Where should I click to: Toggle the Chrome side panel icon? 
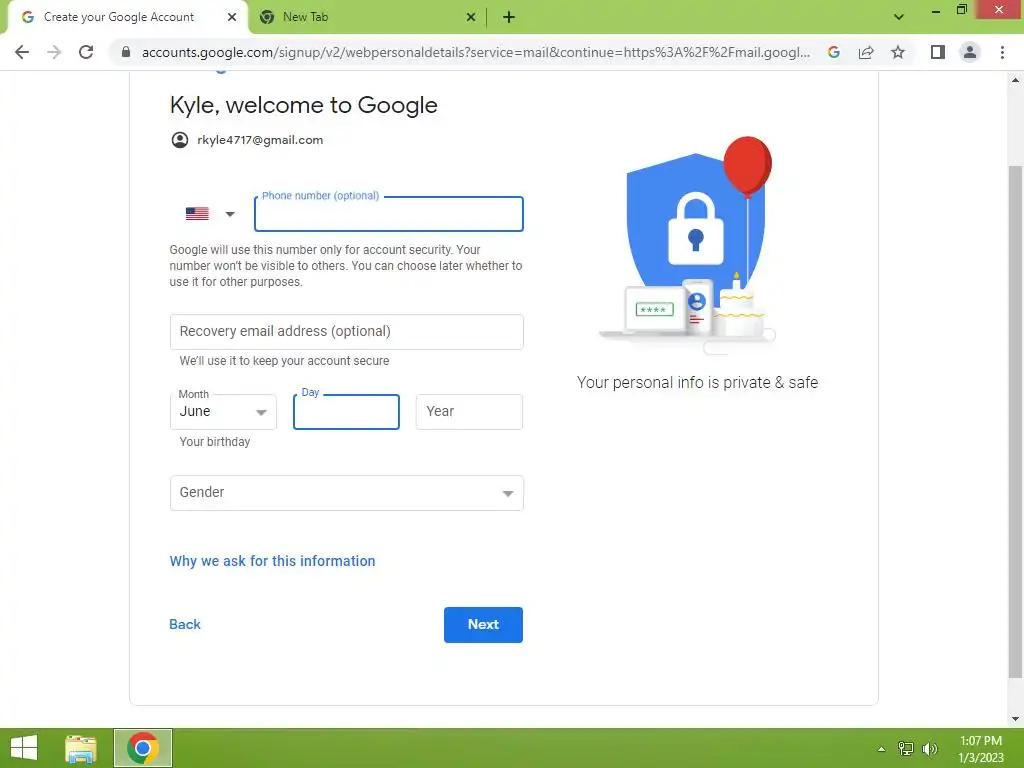click(x=938, y=52)
